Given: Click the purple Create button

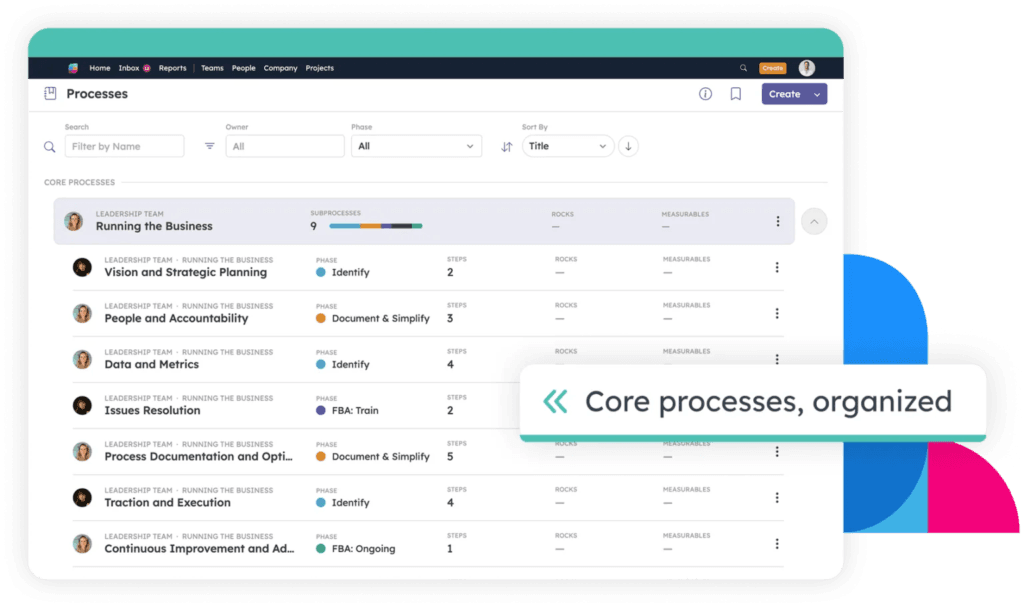Looking at the screenshot, I should (x=793, y=93).
